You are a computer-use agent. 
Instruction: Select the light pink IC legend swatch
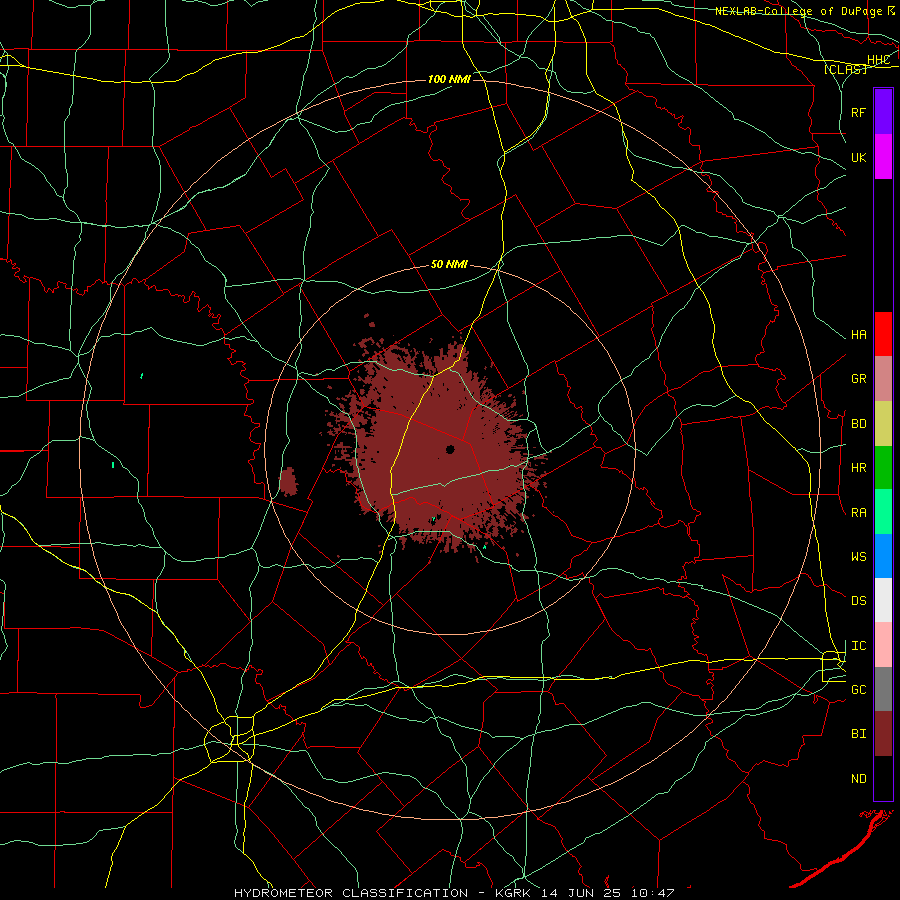click(x=883, y=645)
